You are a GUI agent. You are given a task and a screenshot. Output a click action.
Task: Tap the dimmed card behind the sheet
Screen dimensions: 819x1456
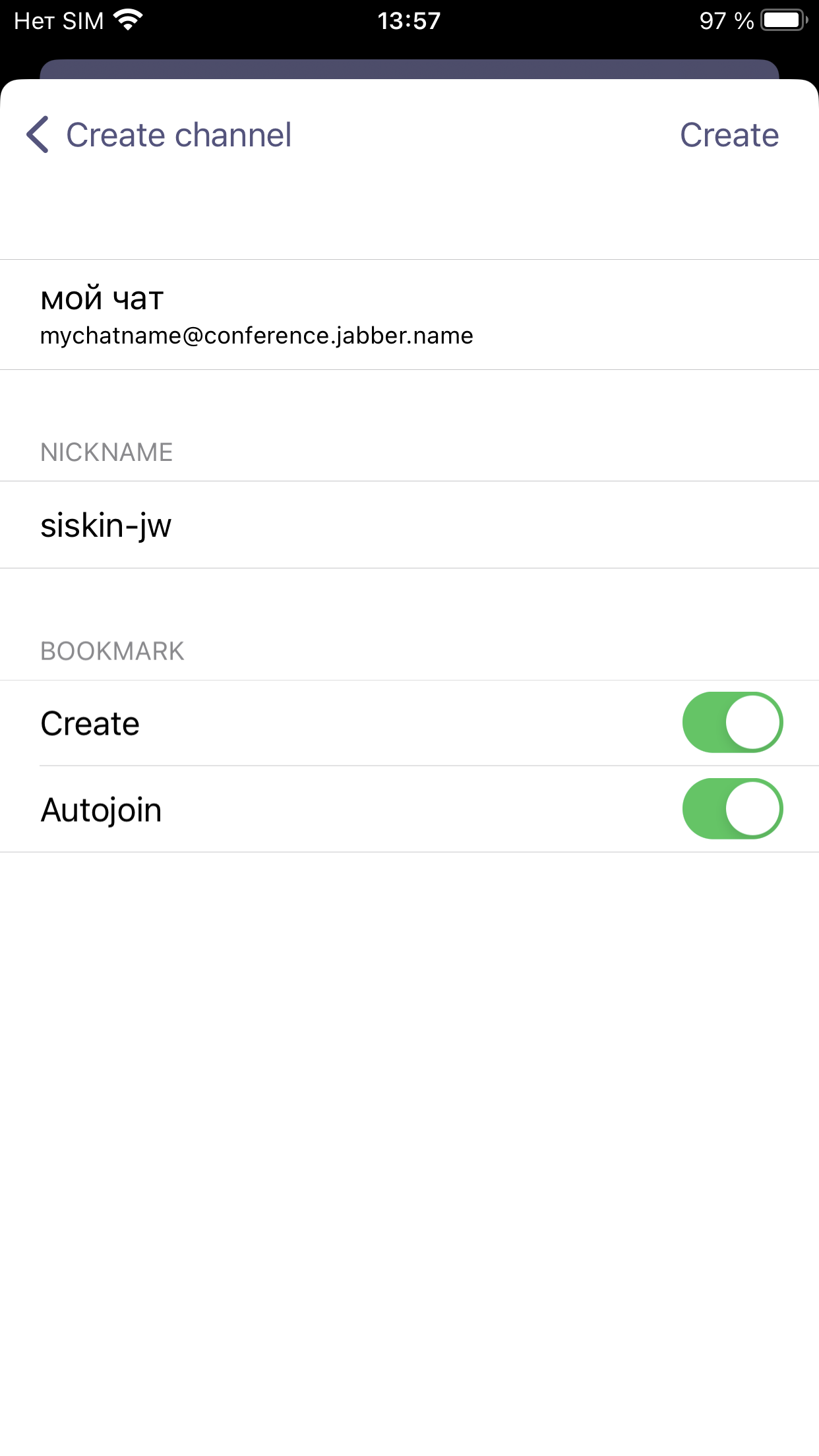[x=409, y=69]
